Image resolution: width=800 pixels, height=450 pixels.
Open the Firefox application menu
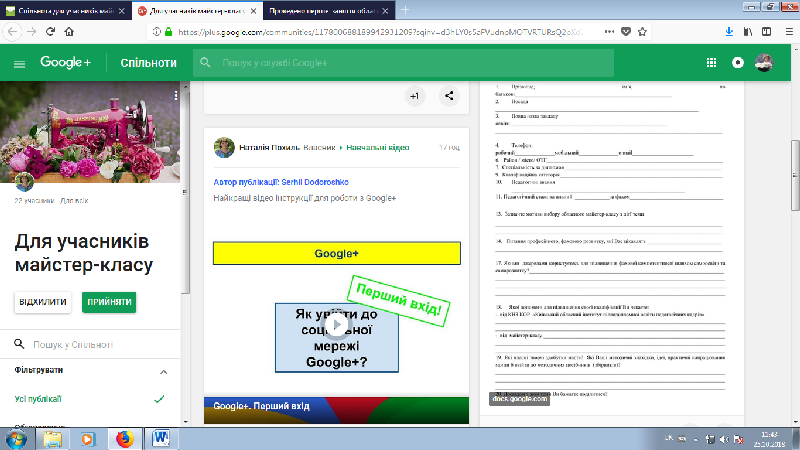pos(789,32)
